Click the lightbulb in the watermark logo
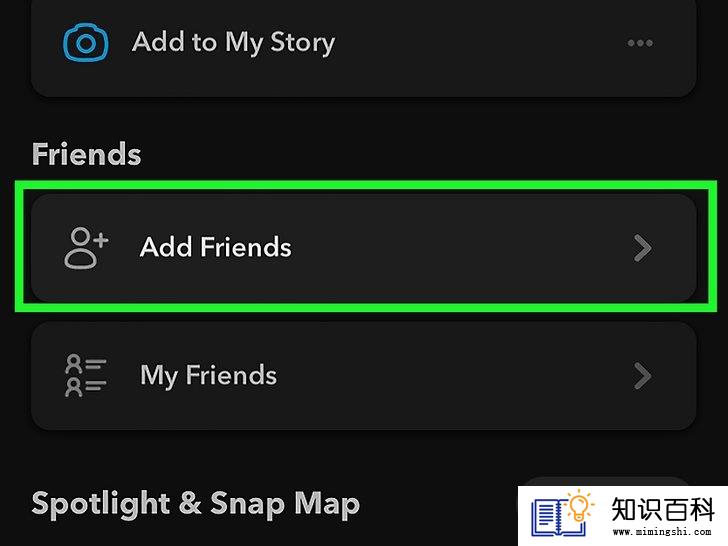Image resolution: width=728 pixels, height=546 pixels. pyautogui.click(x=579, y=506)
